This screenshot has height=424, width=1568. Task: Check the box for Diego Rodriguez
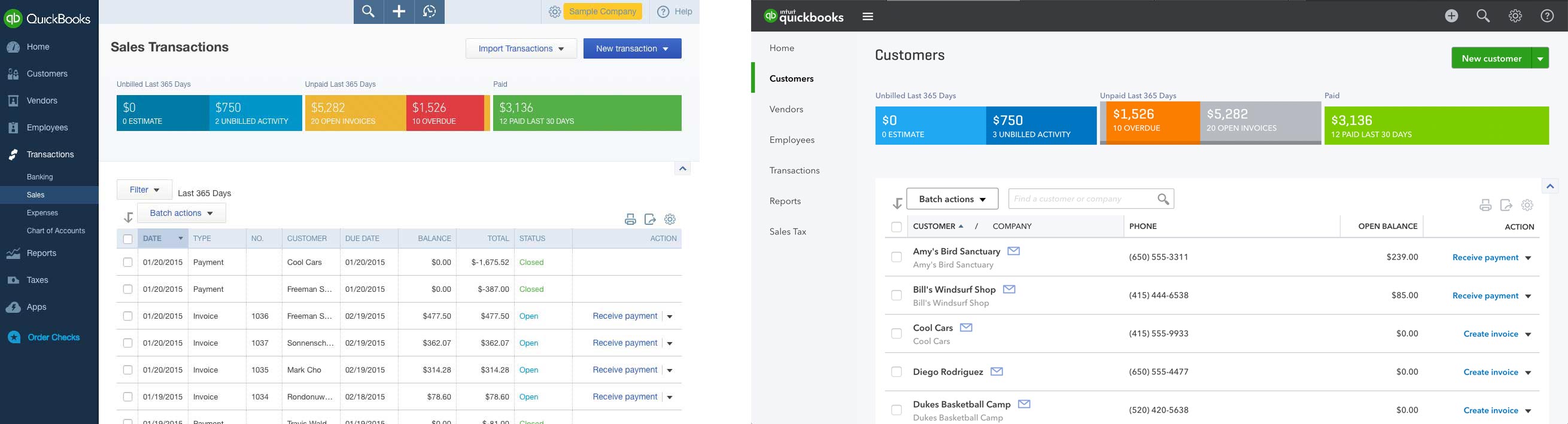click(897, 372)
